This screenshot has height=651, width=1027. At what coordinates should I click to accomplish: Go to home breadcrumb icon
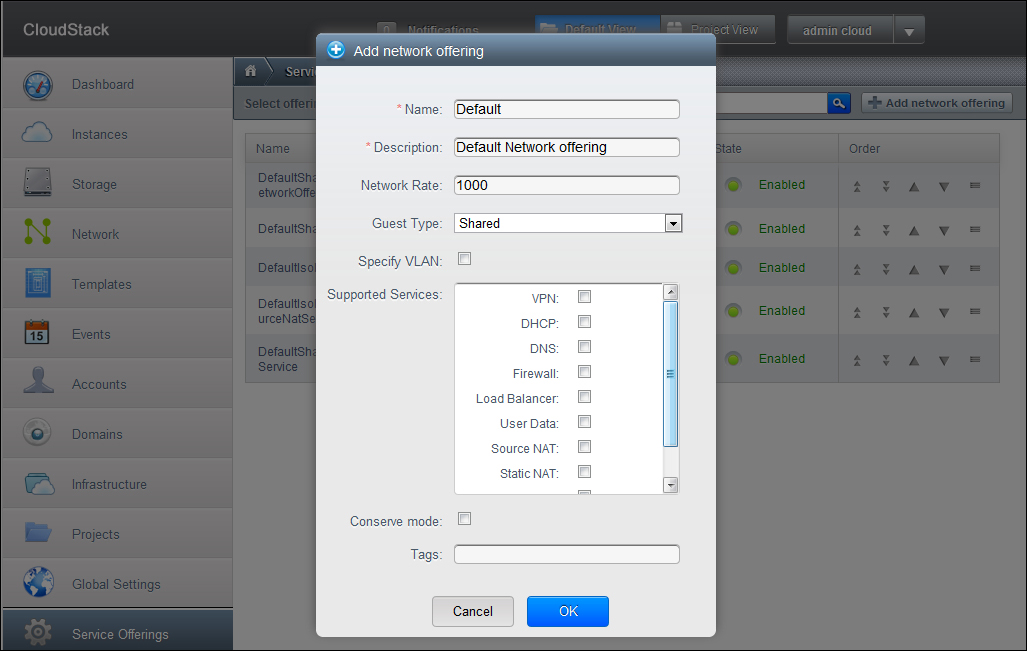click(251, 72)
